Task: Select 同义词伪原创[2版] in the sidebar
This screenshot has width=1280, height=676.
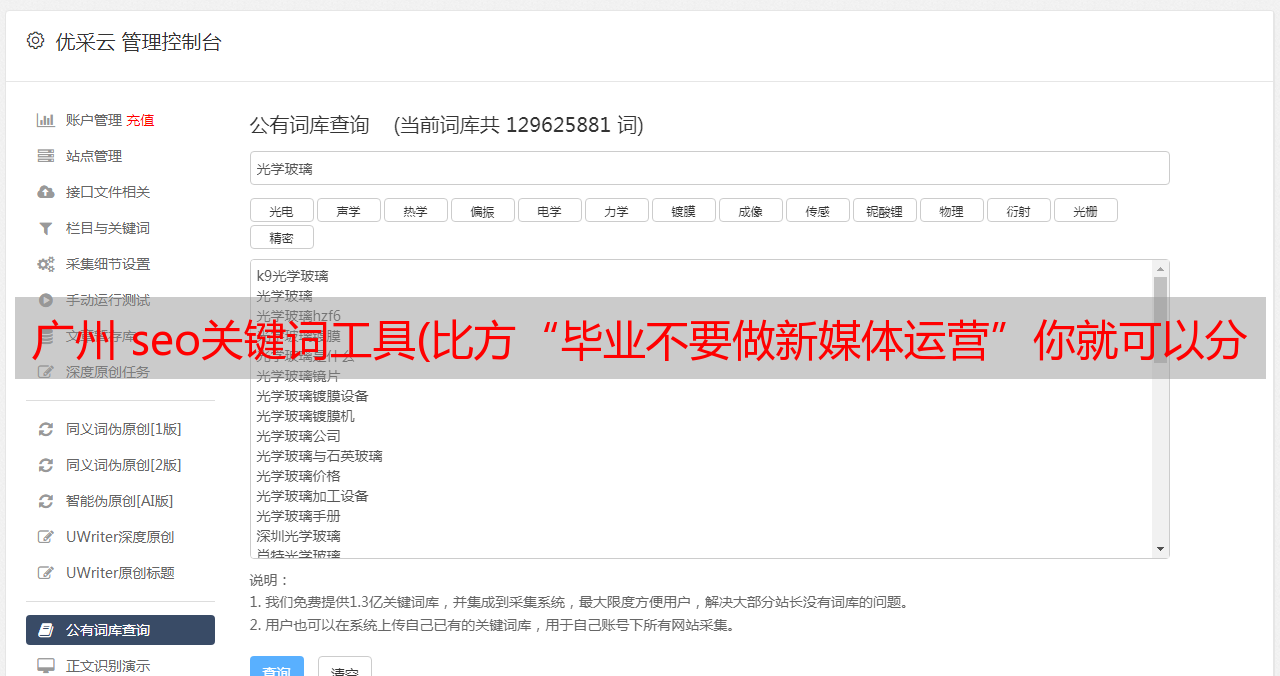Action: tap(124, 465)
